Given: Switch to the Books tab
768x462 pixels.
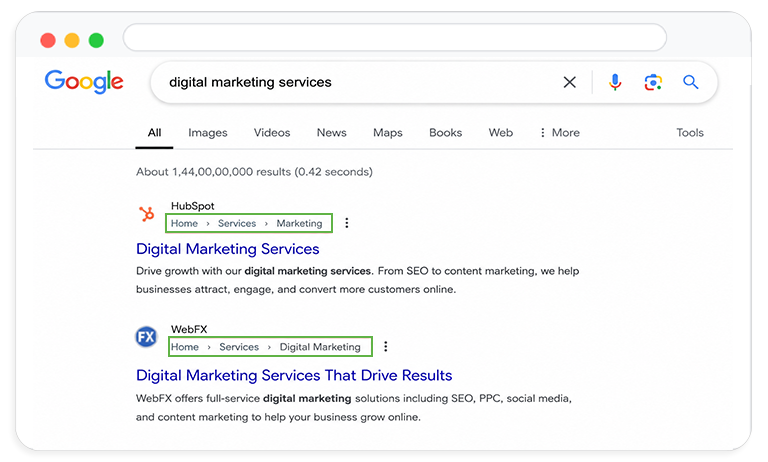Looking at the screenshot, I should [446, 133].
